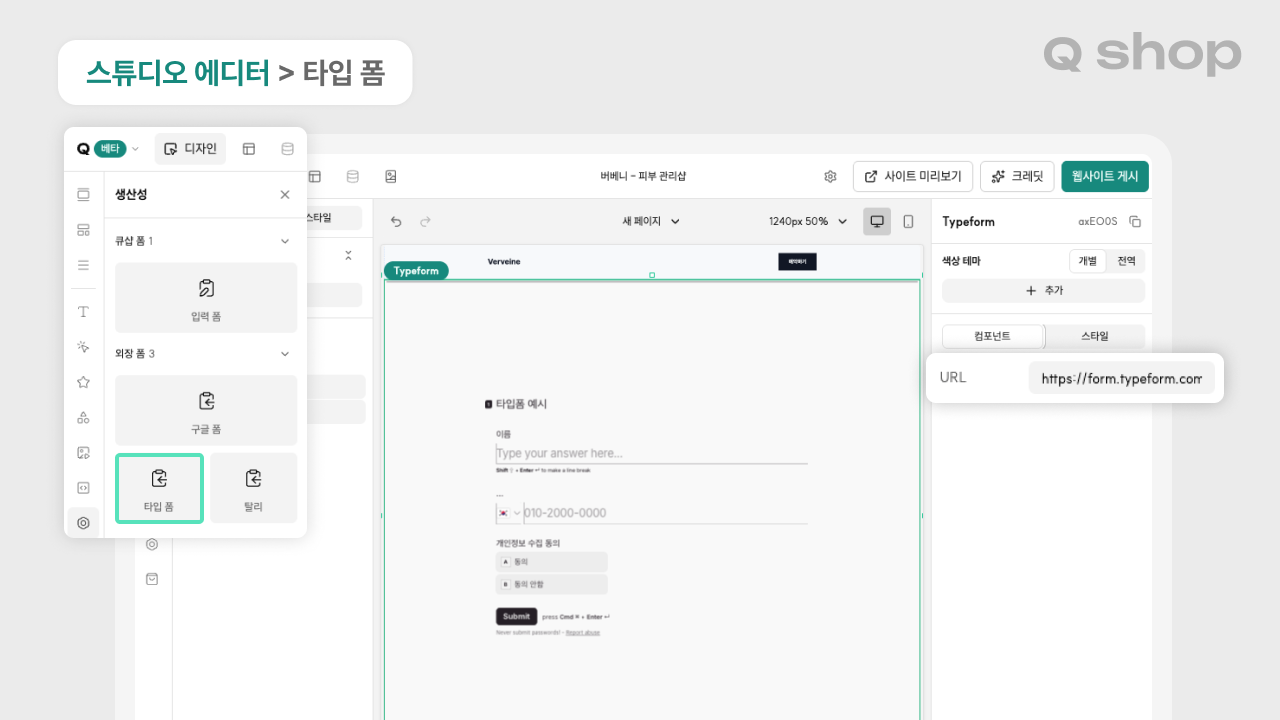Screen dimensions: 1280x720
Task: Add the 구글 폼 component
Action: click(x=206, y=410)
